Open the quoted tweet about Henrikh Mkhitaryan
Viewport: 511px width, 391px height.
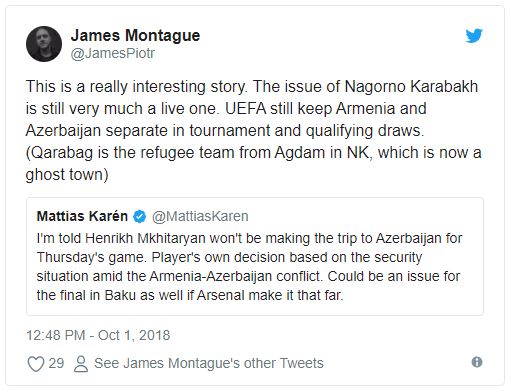click(255, 256)
